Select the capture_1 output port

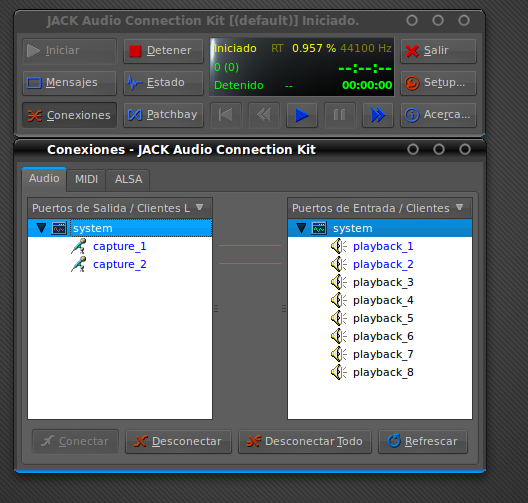(x=120, y=246)
